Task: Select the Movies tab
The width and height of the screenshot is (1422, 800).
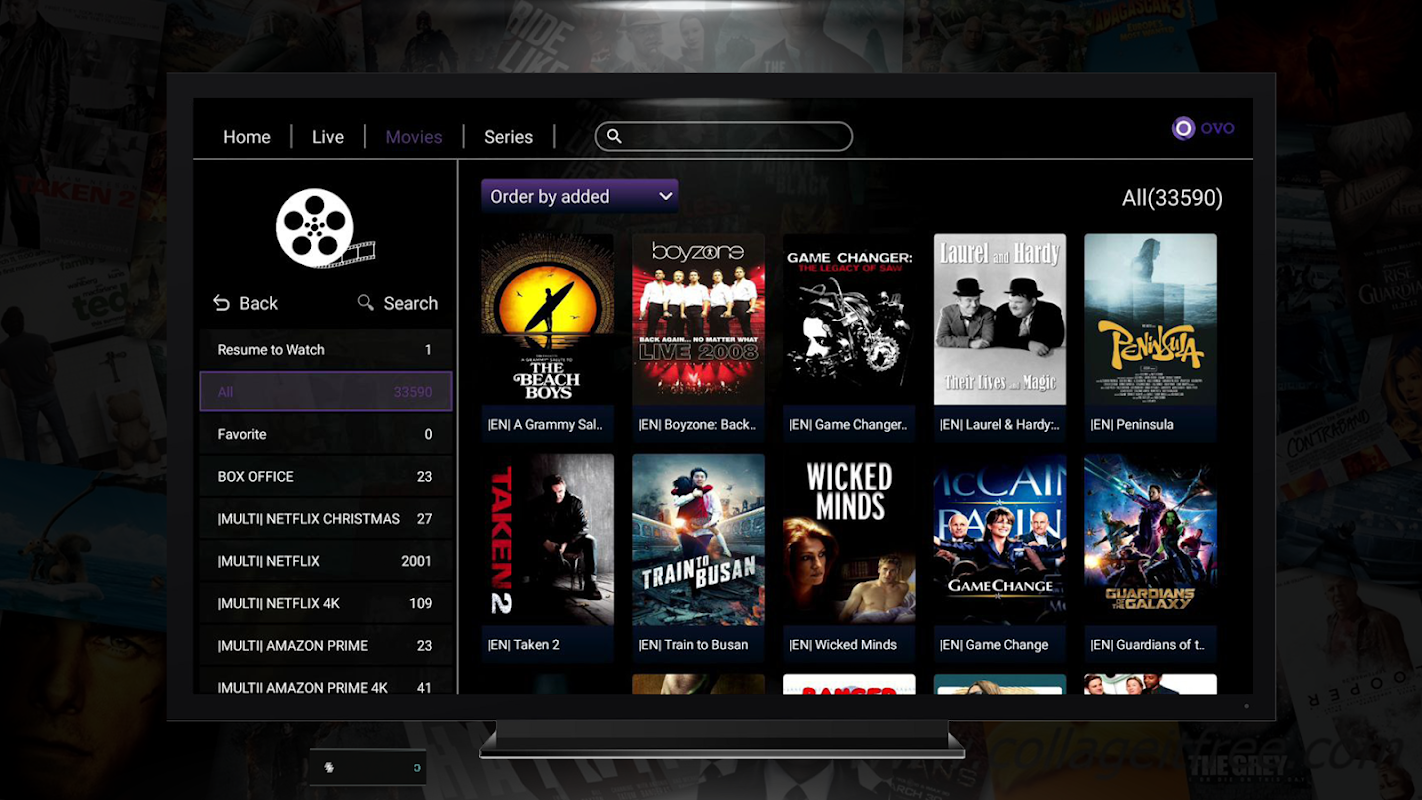Action: click(x=413, y=137)
